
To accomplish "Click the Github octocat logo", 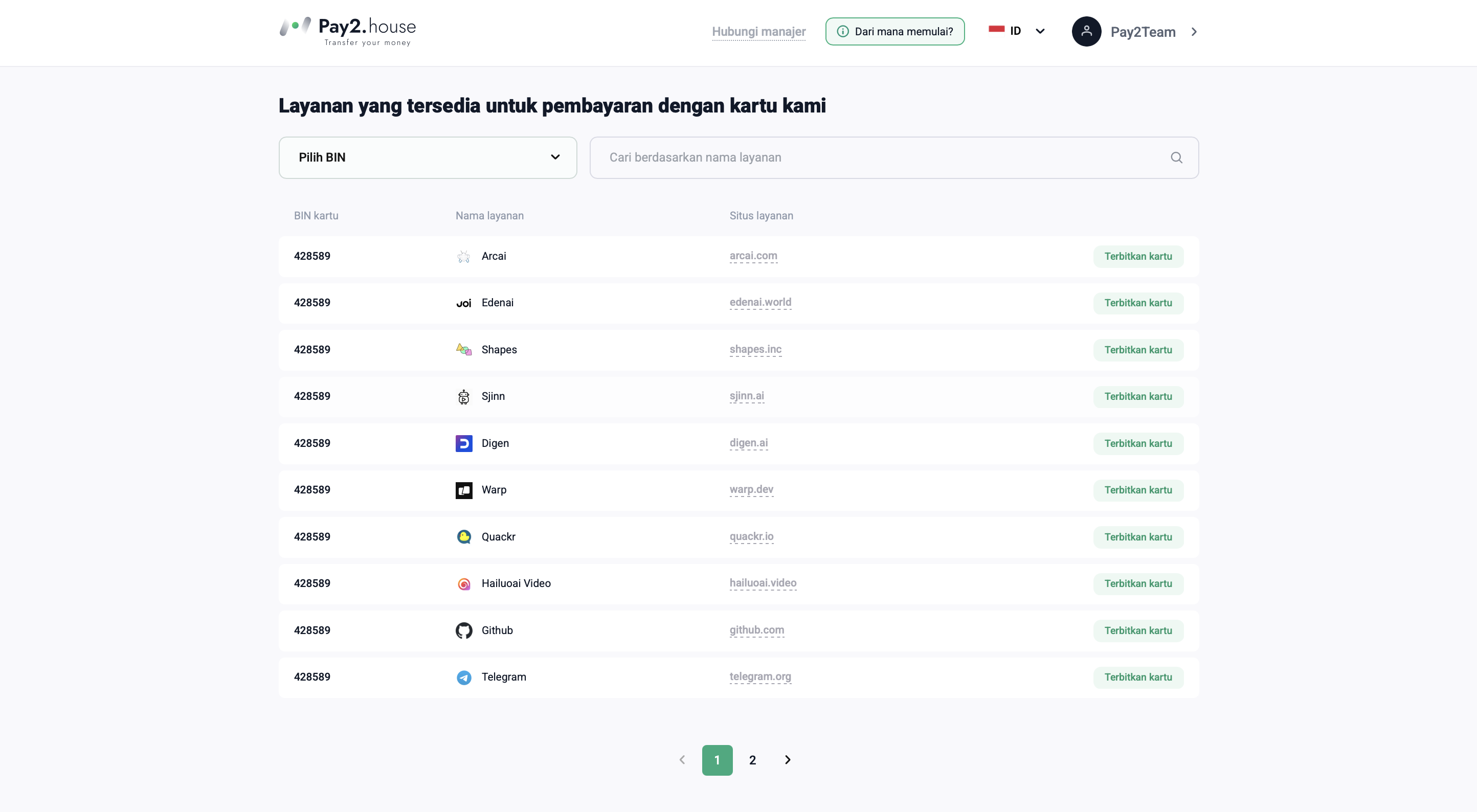I will pyautogui.click(x=464, y=631).
